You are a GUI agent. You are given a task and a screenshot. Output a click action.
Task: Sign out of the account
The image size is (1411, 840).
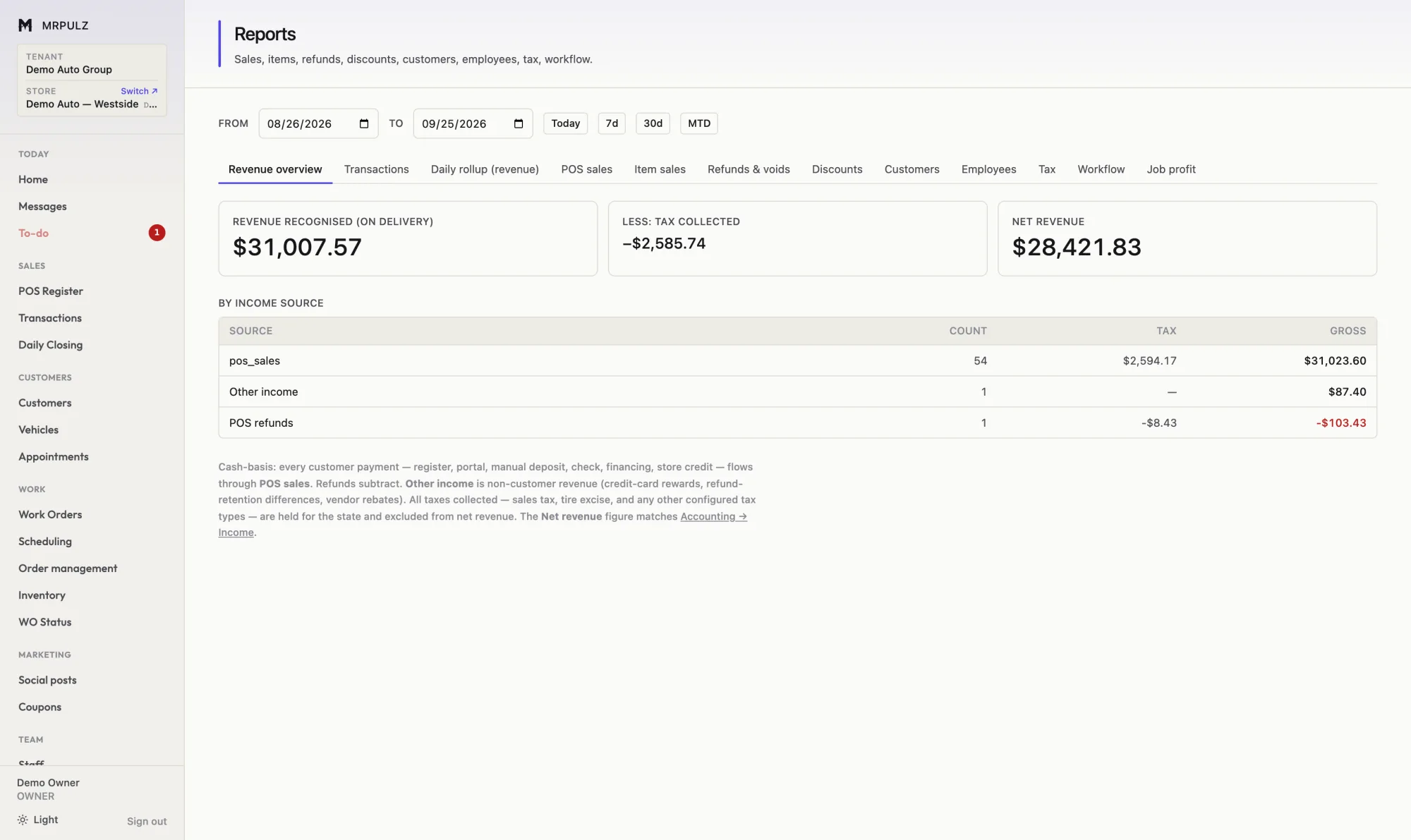coord(147,821)
